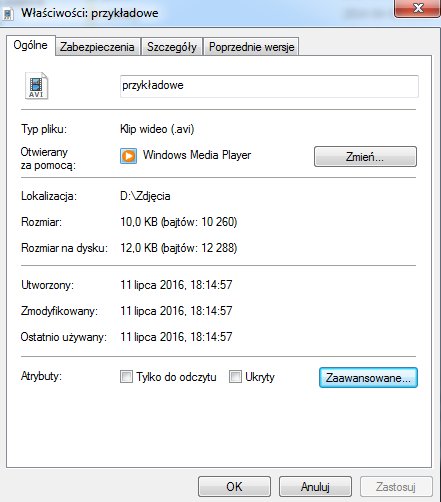Select the Poprzednie wersje tab
This screenshot has width=441, height=502.
point(251,47)
